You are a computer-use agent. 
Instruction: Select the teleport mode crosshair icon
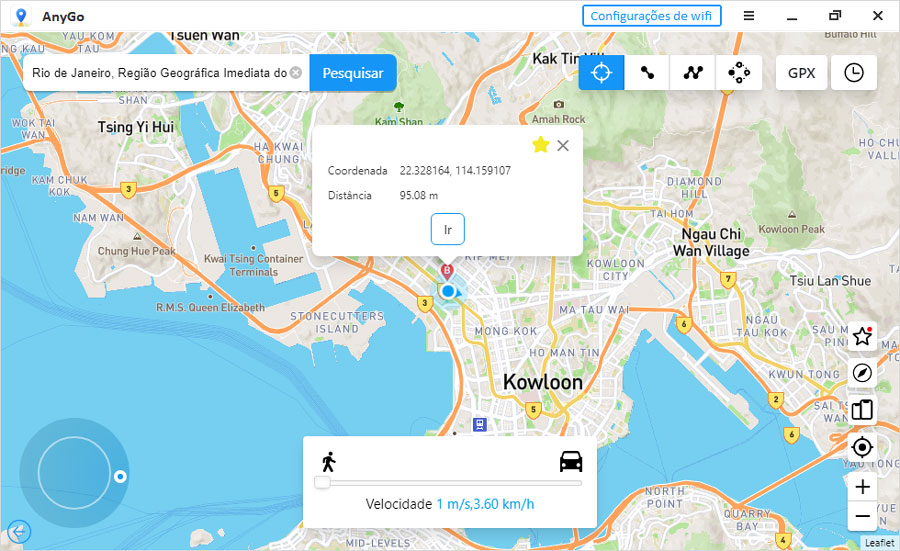point(601,73)
